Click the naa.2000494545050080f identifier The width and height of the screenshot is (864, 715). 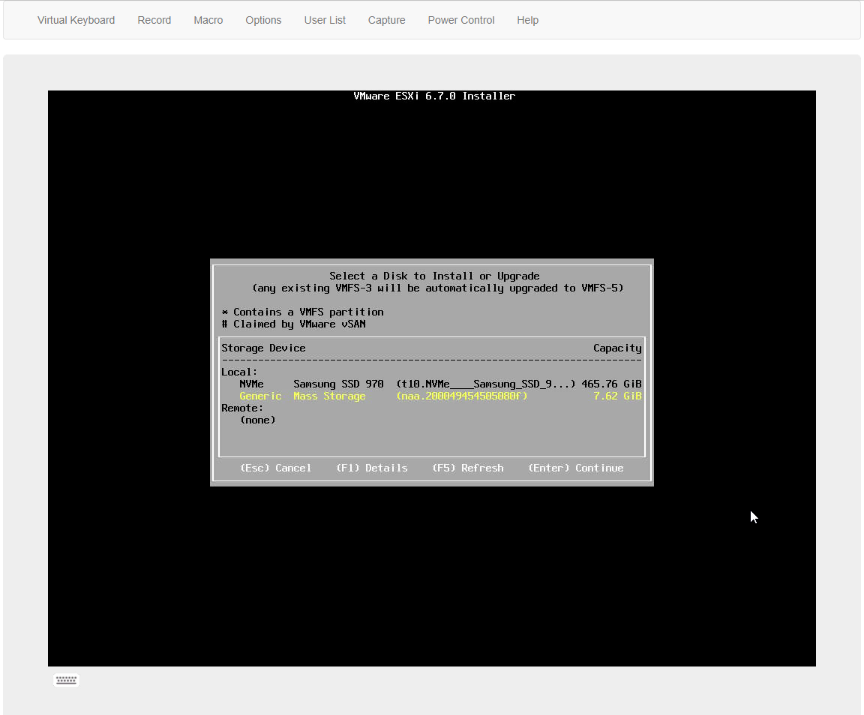tap(462, 396)
